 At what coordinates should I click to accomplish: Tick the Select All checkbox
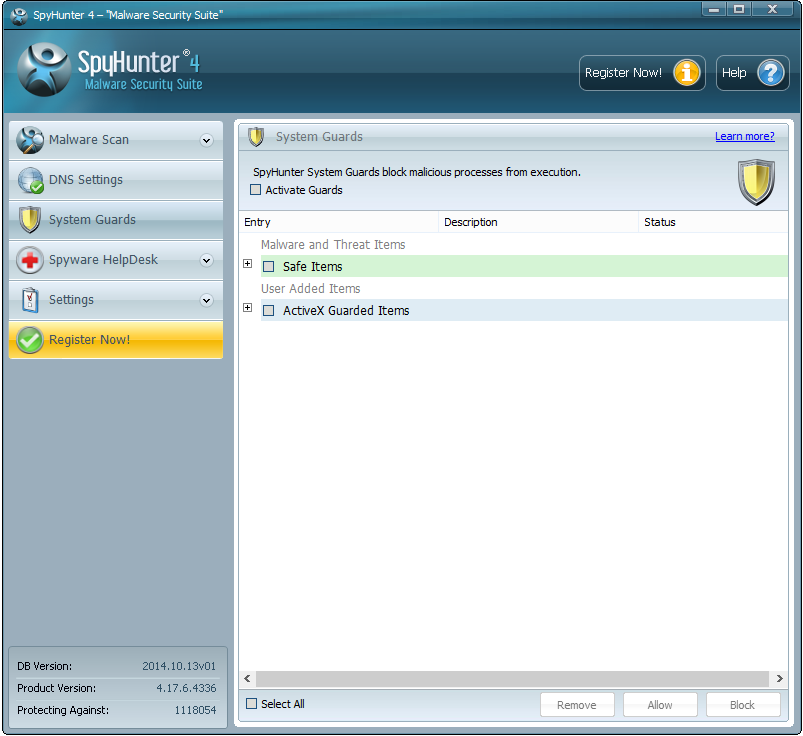pos(252,704)
